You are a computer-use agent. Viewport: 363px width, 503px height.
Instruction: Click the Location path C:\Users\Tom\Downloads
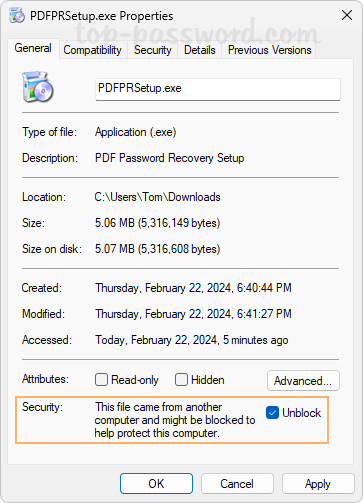tap(157, 197)
